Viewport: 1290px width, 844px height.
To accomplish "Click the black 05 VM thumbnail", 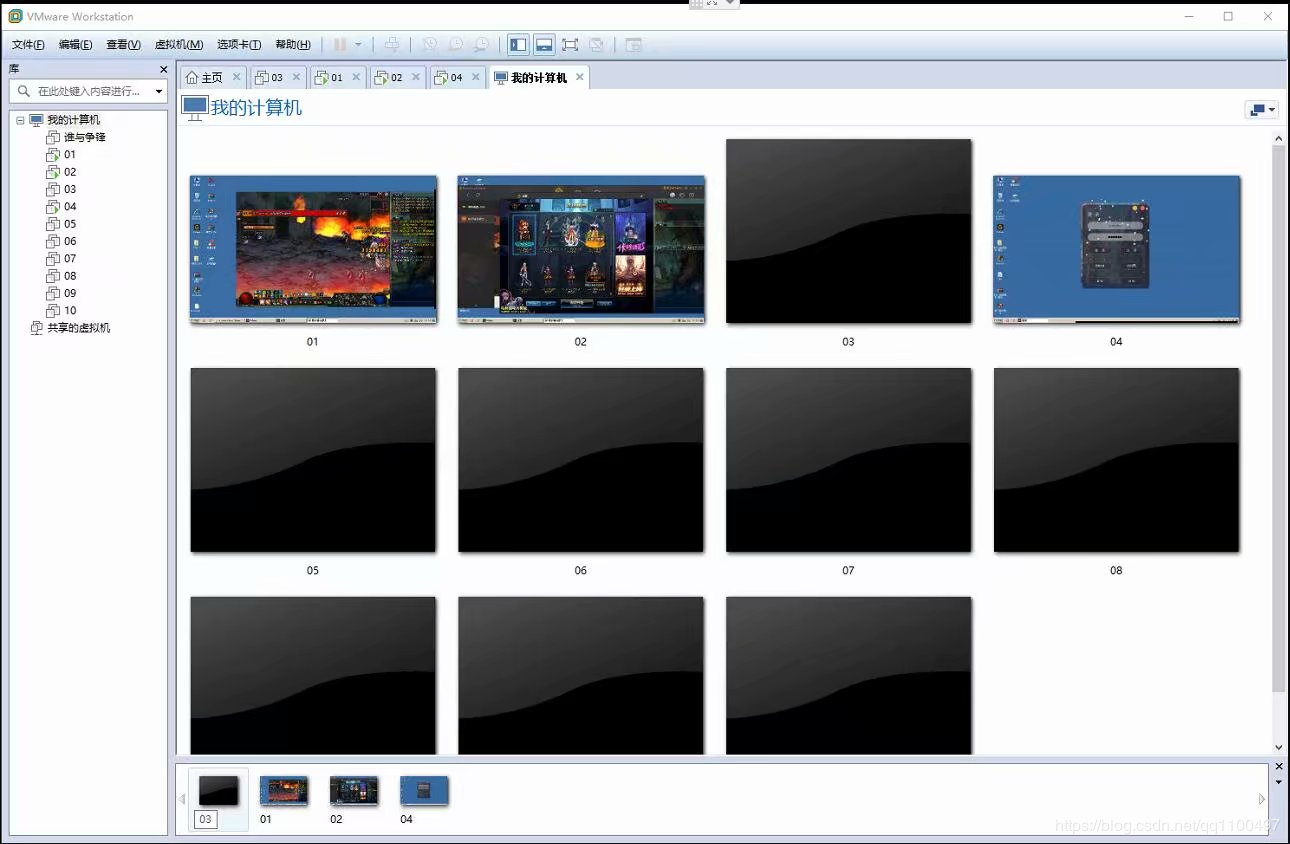I will click(x=313, y=460).
